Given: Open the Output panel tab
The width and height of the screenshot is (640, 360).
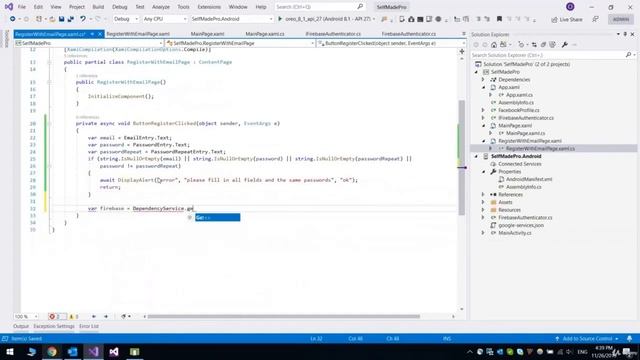Looking at the screenshot, I should [21, 326].
